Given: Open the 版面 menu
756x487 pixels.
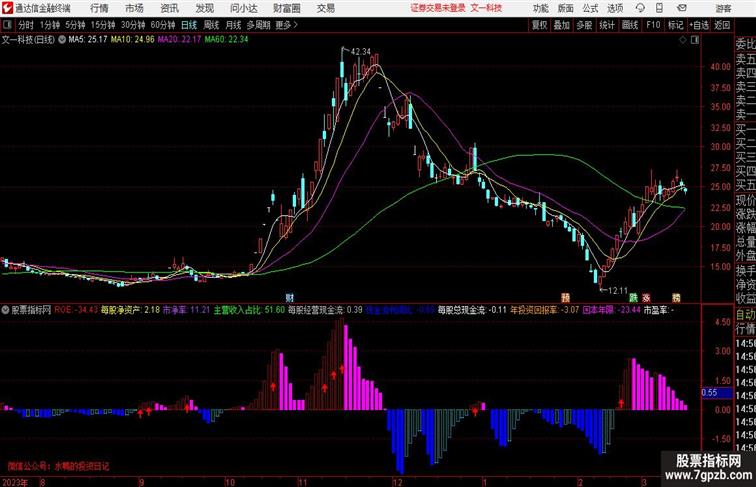Looking at the screenshot, I should (x=566, y=8).
